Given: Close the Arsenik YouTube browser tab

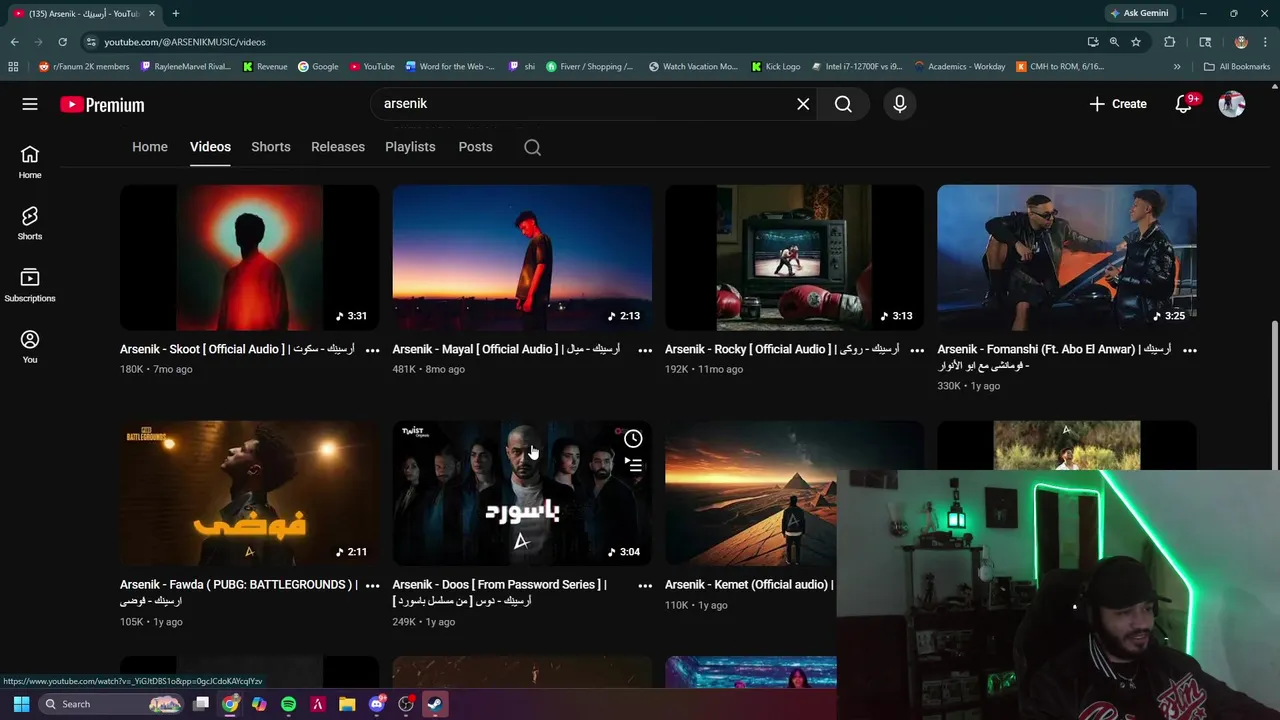Looking at the screenshot, I should (x=152, y=14).
